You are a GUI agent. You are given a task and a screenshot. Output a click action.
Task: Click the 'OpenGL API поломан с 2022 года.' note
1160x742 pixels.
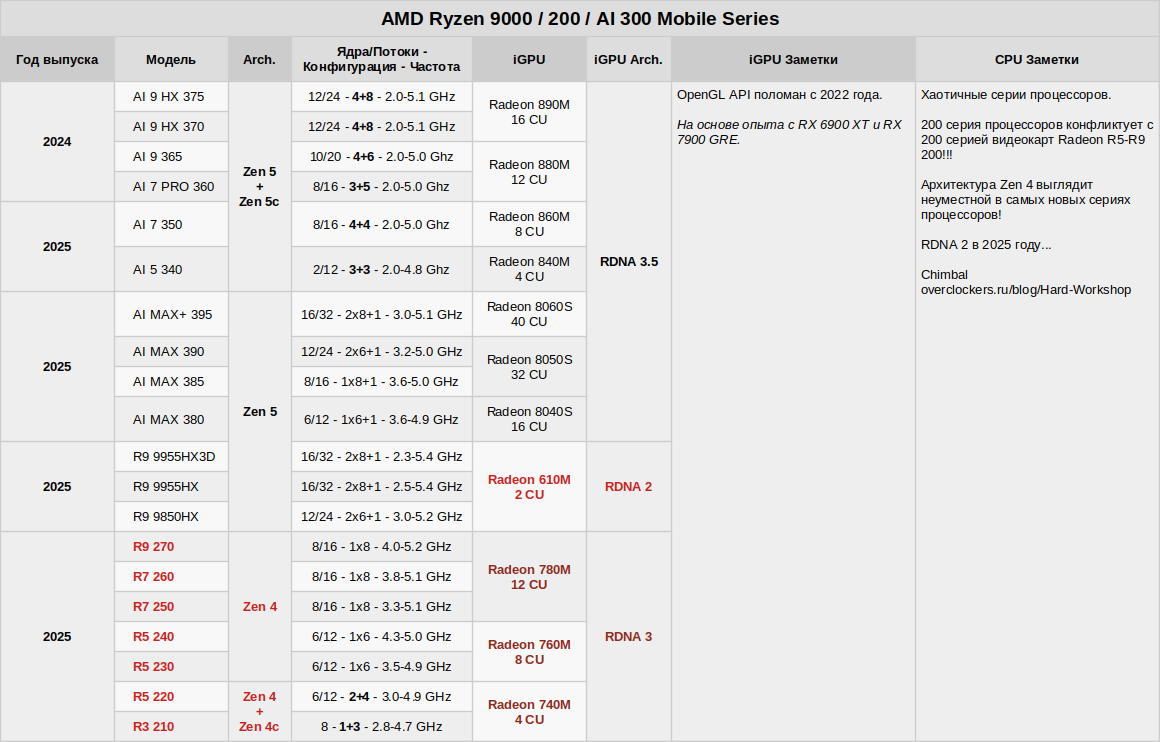click(779, 95)
